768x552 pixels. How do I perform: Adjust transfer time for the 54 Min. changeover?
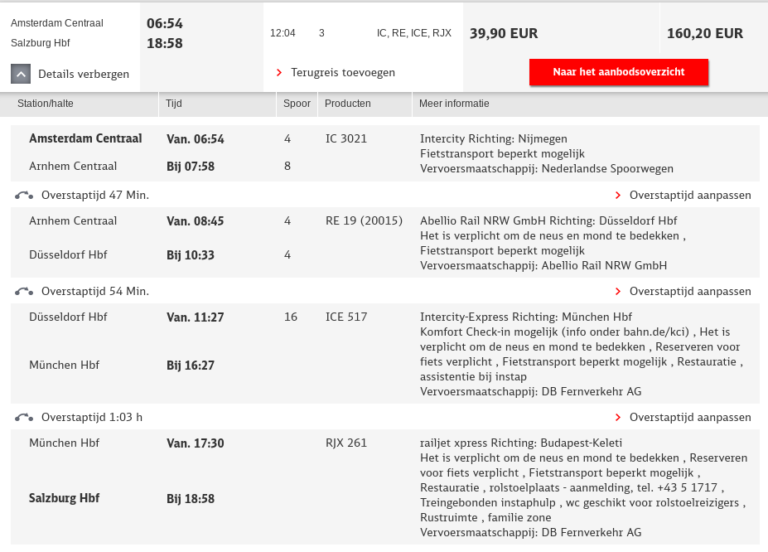pos(689,291)
